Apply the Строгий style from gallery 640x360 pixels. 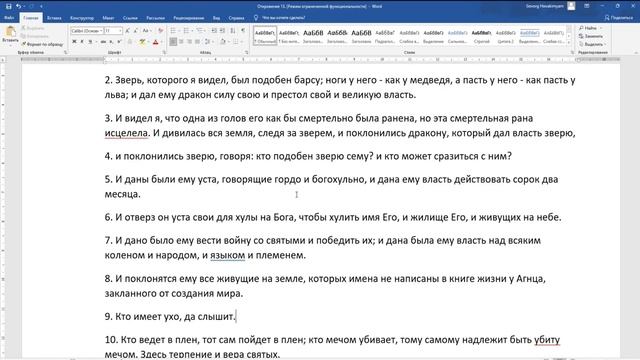482,36
